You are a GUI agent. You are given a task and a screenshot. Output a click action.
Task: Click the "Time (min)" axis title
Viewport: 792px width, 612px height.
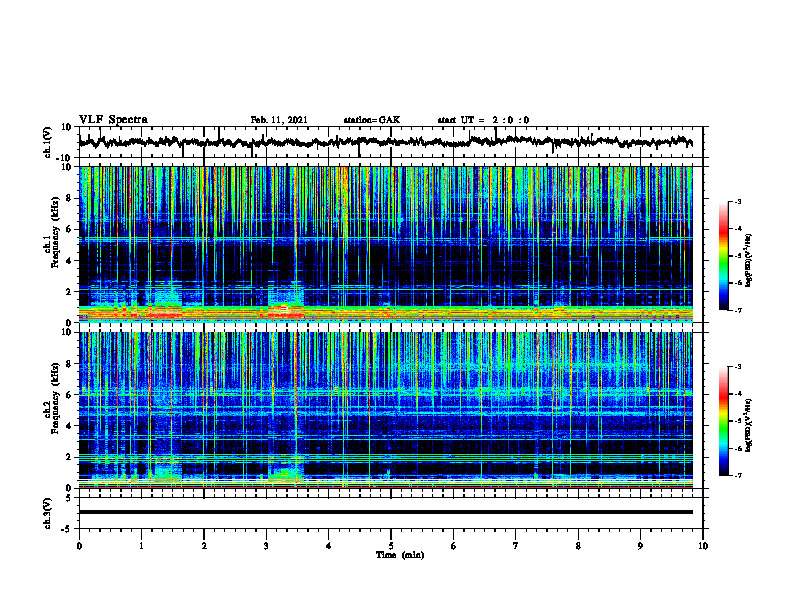click(x=400, y=555)
